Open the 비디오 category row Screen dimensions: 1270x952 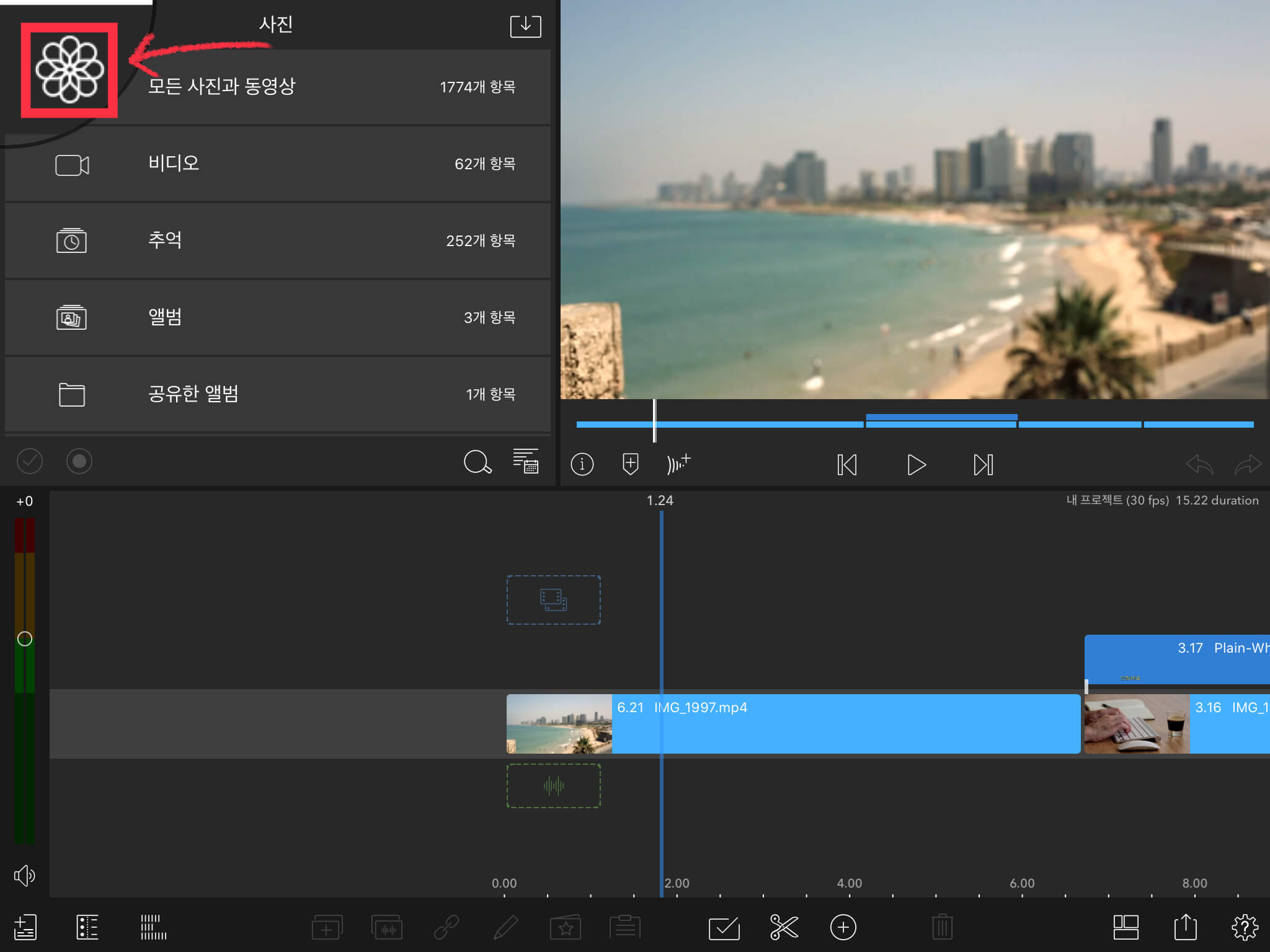pyautogui.click(x=278, y=164)
